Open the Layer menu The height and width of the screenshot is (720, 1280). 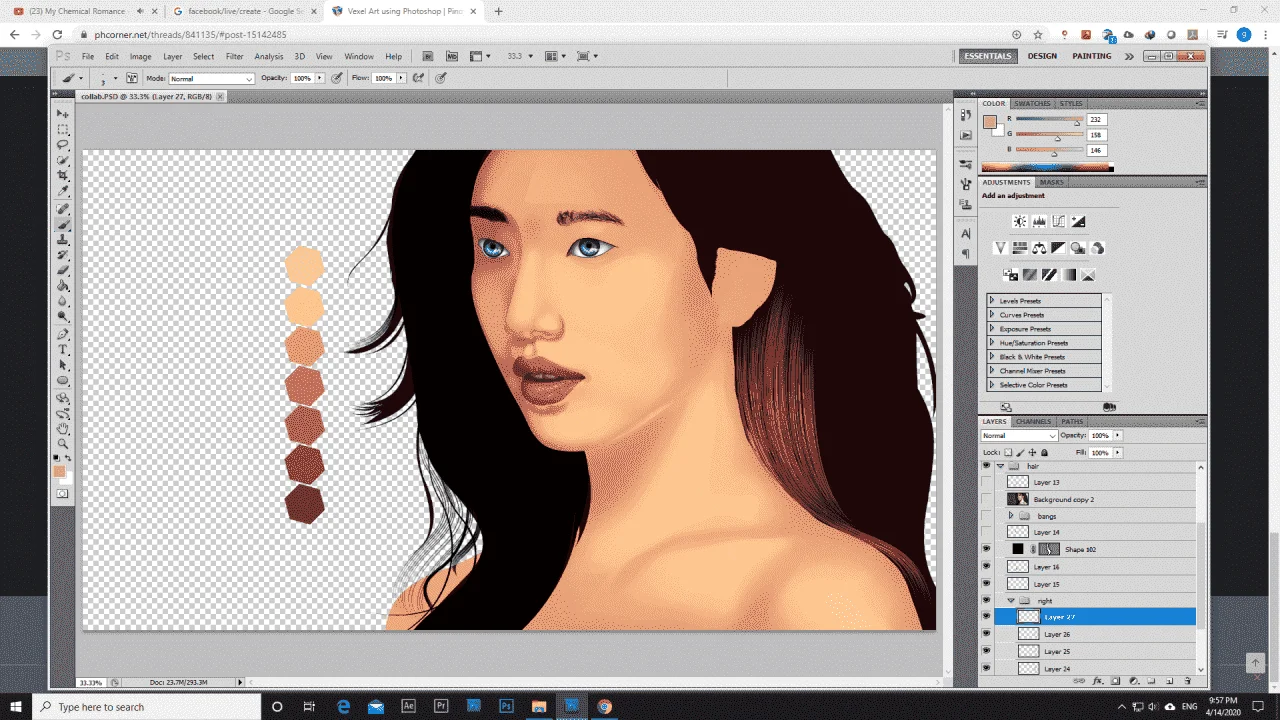point(173,57)
